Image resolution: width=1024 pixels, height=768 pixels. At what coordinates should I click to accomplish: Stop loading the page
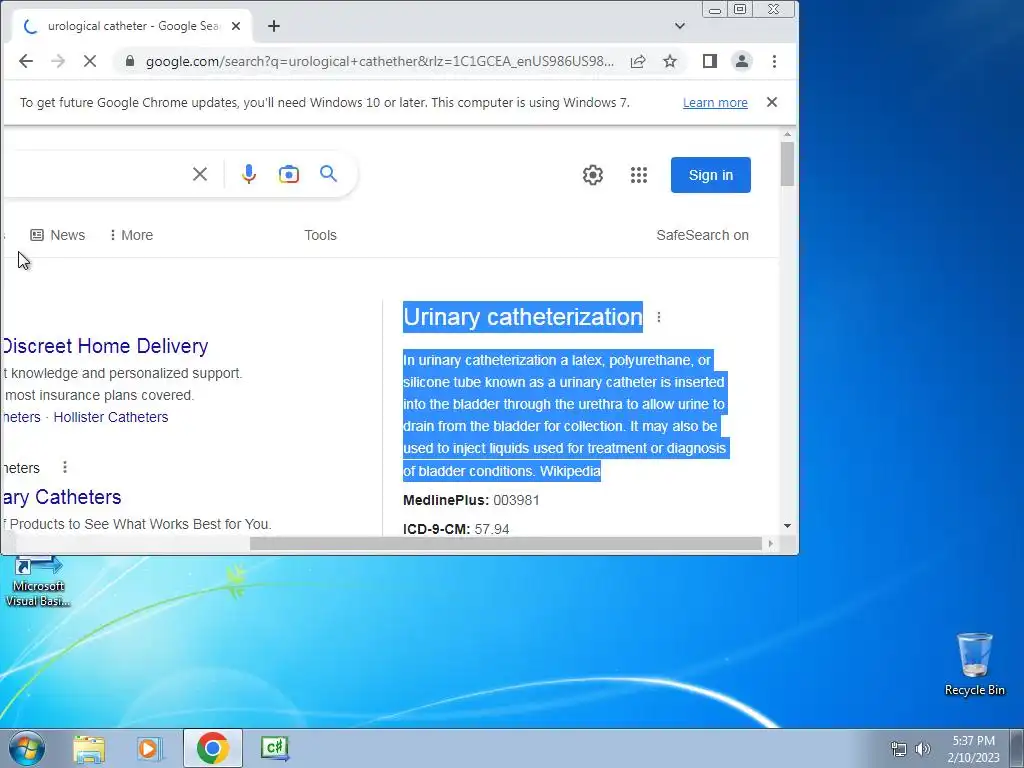click(x=90, y=61)
